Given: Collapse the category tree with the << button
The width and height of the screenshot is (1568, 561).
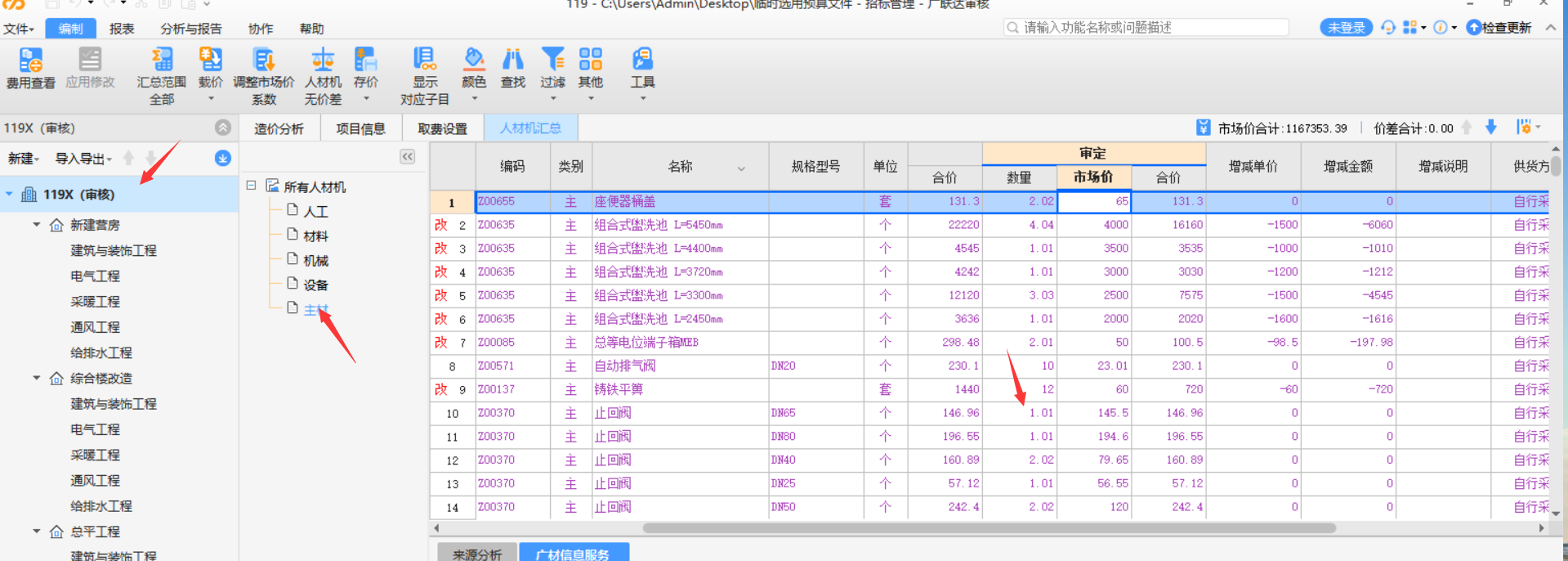Looking at the screenshot, I should (408, 156).
